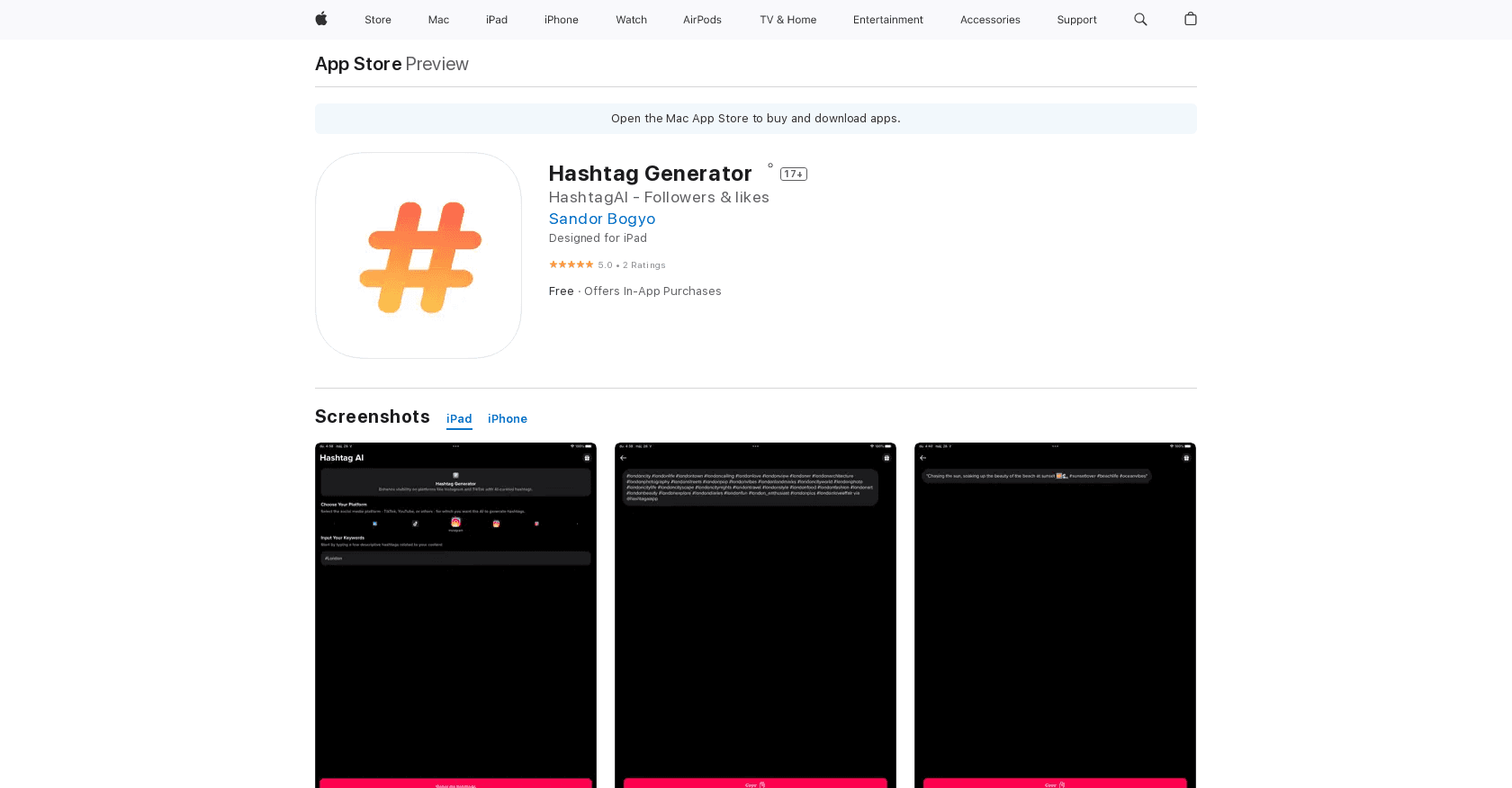The height and width of the screenshot is (788, 1512).
Task: Open the iPad nav menu item
Action: 497,20
